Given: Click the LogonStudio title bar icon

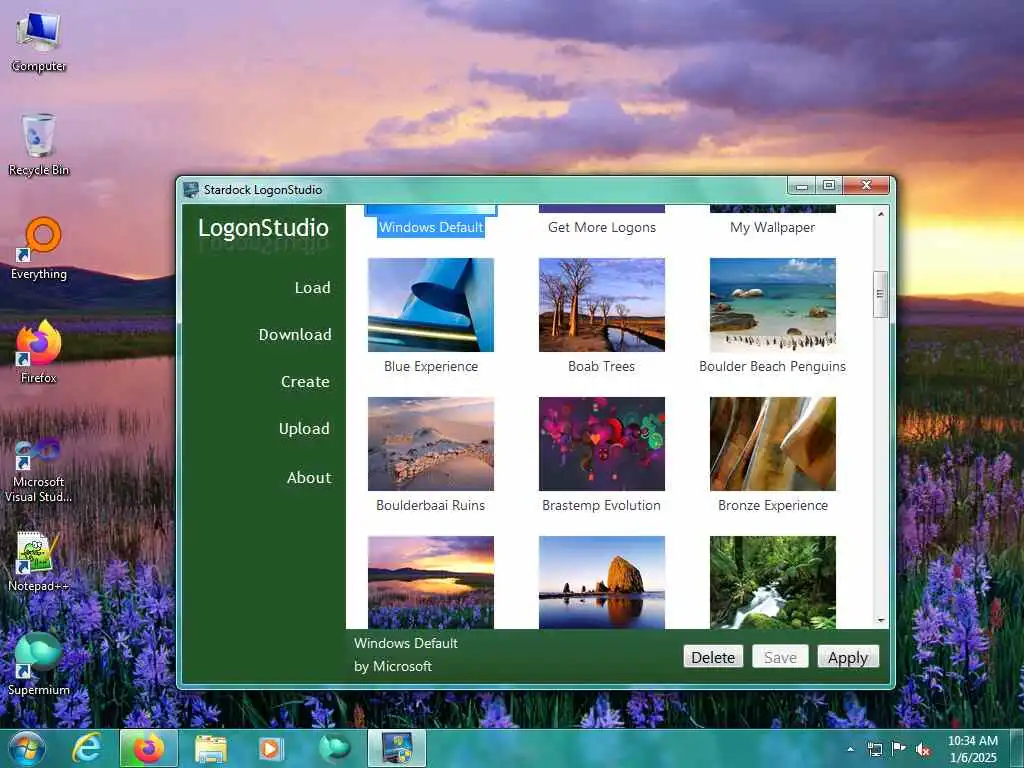Looking at the screenshot, I should coord(191,189).
